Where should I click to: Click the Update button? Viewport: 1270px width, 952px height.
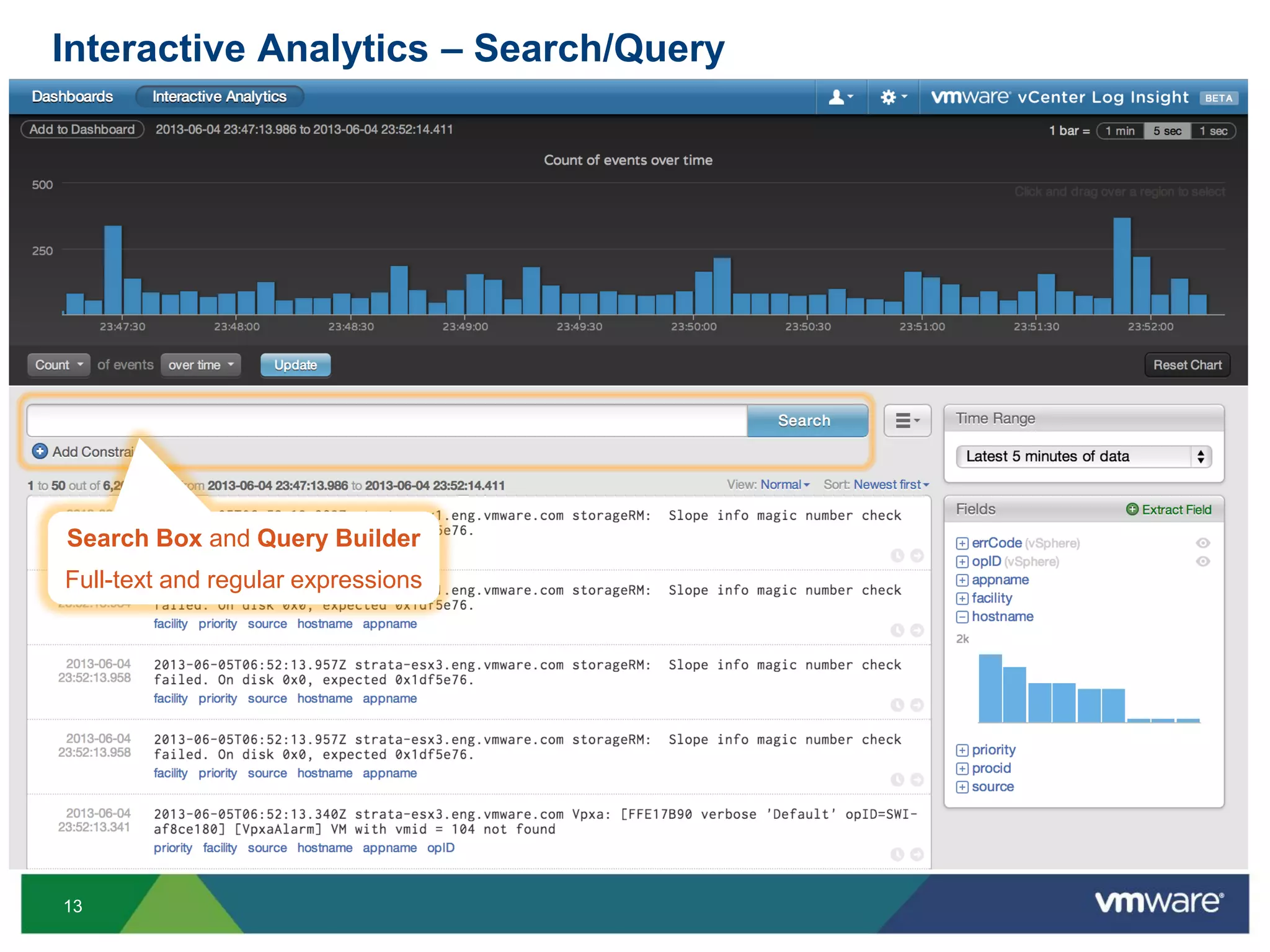point(295,365)
